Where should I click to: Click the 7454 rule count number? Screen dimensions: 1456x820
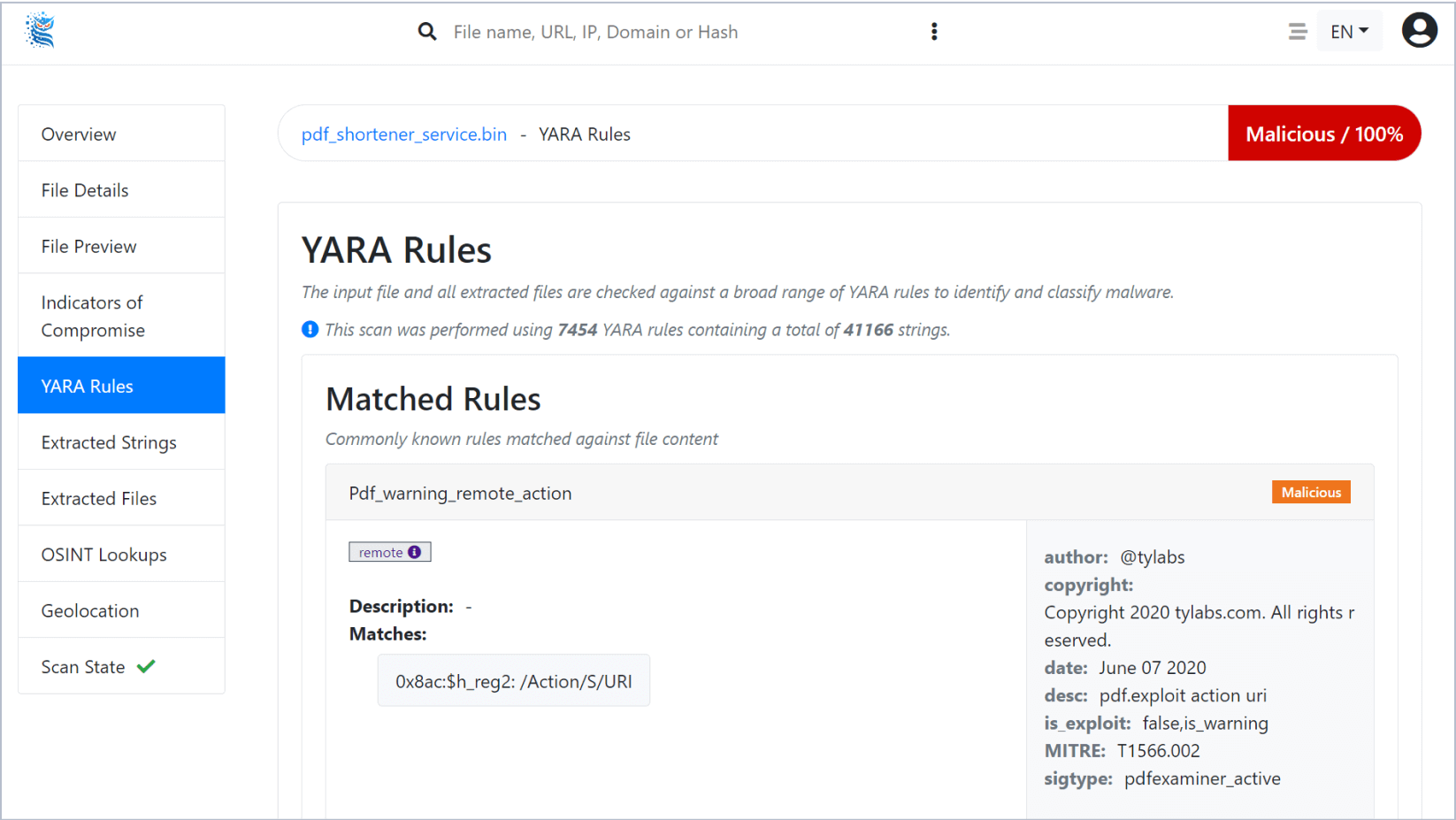(578, 330)
